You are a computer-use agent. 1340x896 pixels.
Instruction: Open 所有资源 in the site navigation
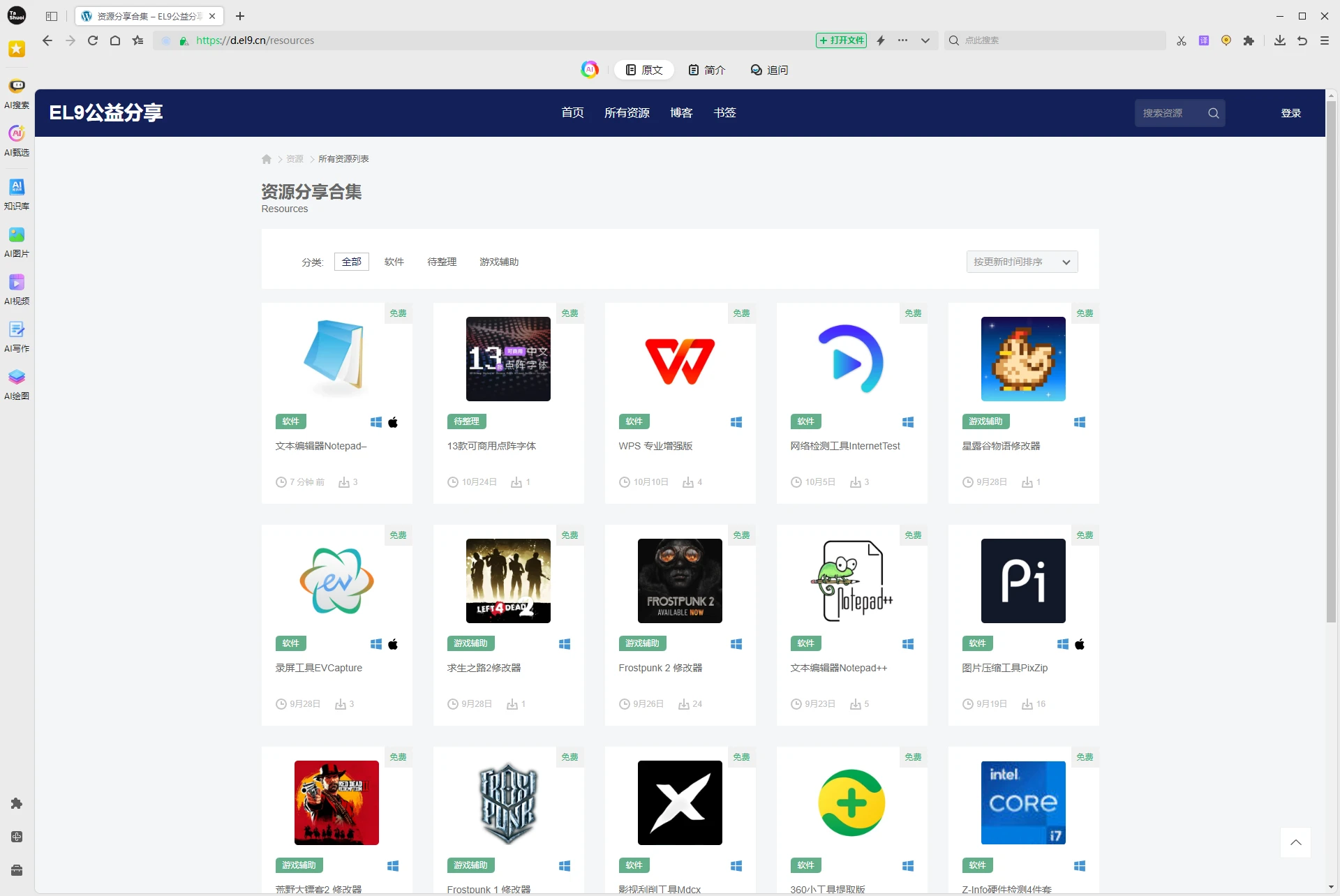[627, 112]
